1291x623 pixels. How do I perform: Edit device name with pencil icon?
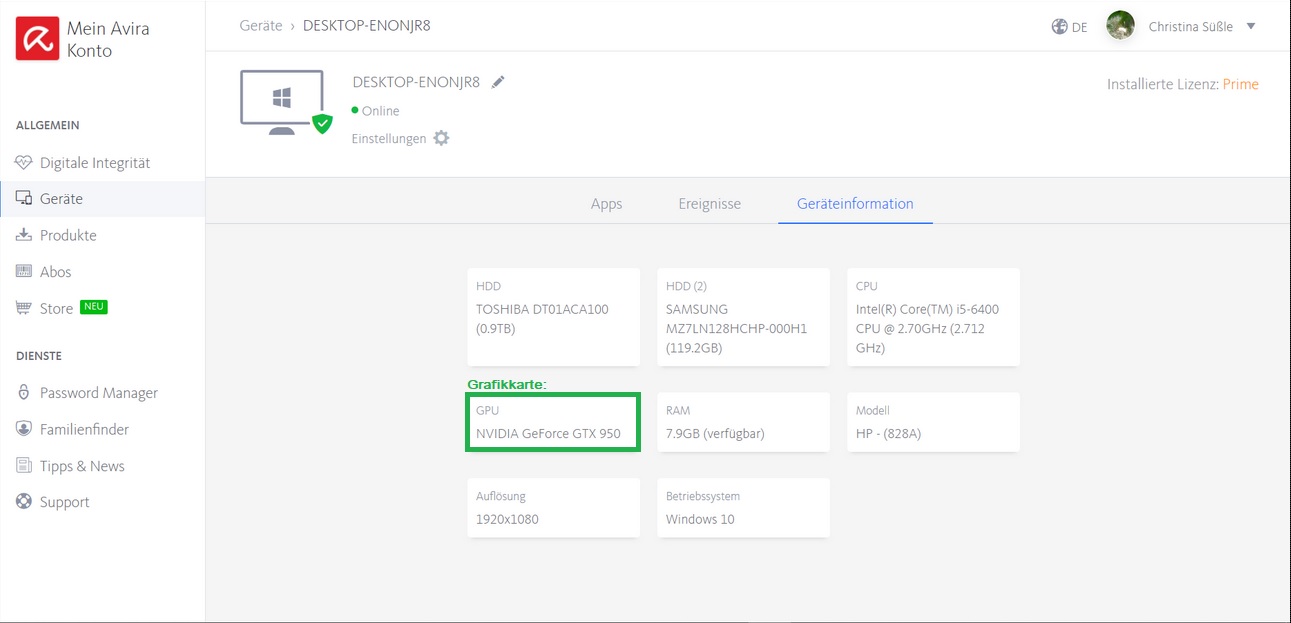click(498, 82)
